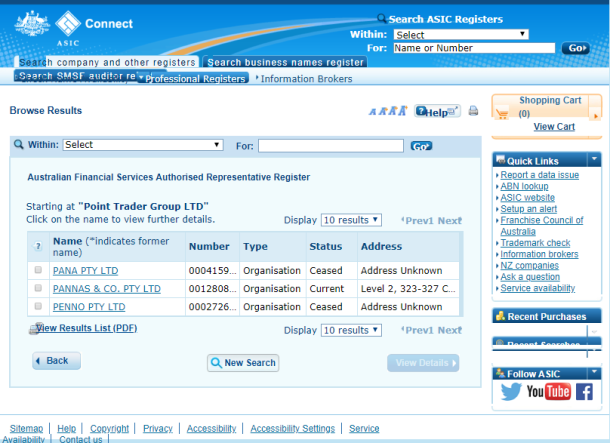This screenshot has width=610, height=443.
Task: Collapse the Follow ASIC panel
Action: click(x=594, y=372)
